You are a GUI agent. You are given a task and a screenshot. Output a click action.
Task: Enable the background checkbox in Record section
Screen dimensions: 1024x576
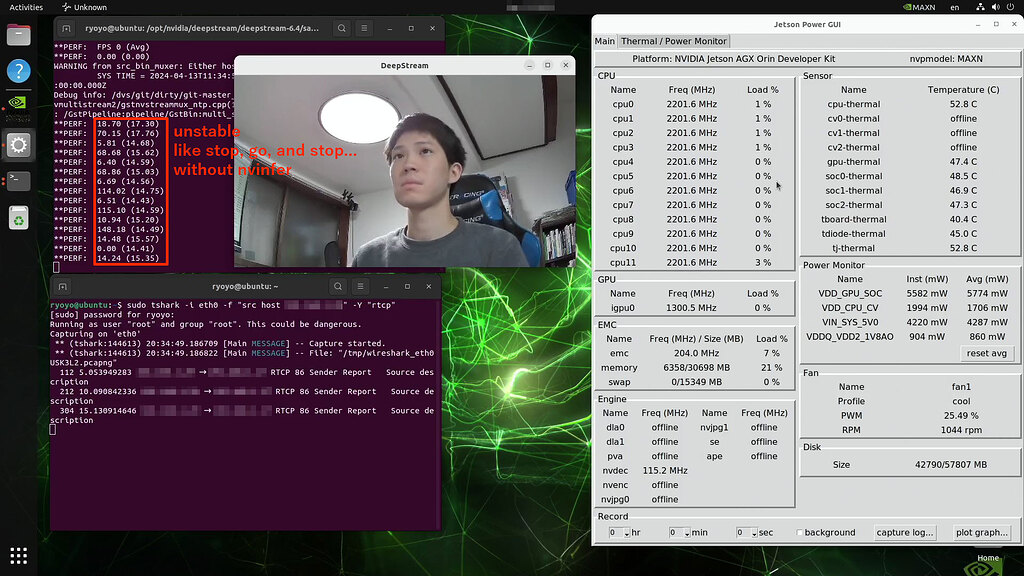click(x=799, y=532)
